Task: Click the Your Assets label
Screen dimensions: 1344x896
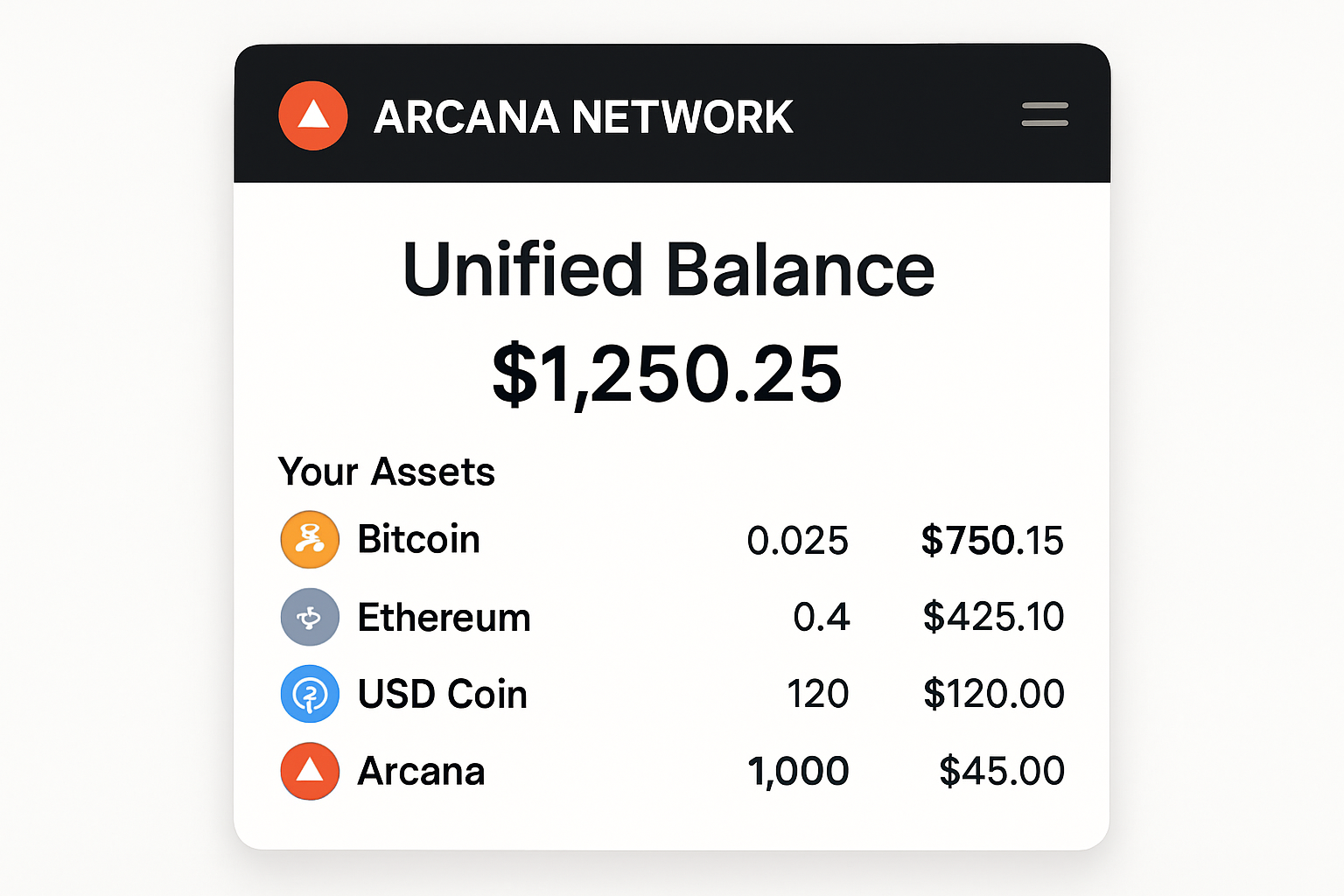Action: 386,471
